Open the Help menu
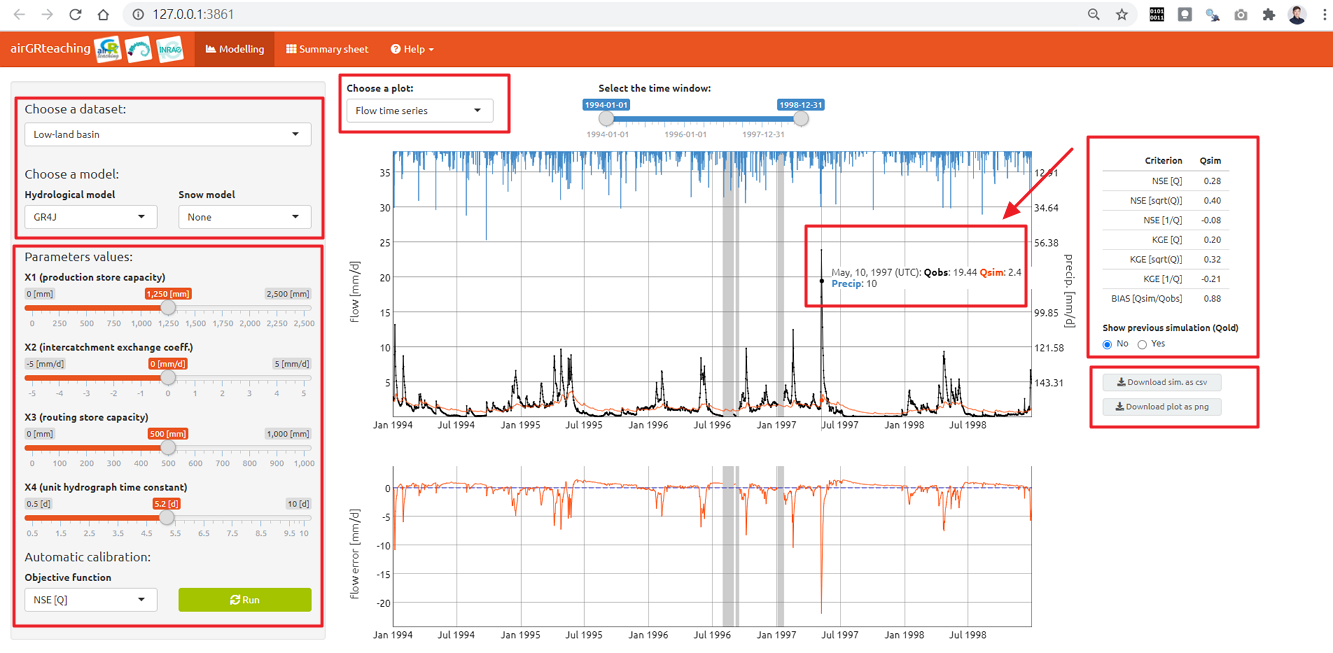 pyautogui.click(x=412, y=49)
